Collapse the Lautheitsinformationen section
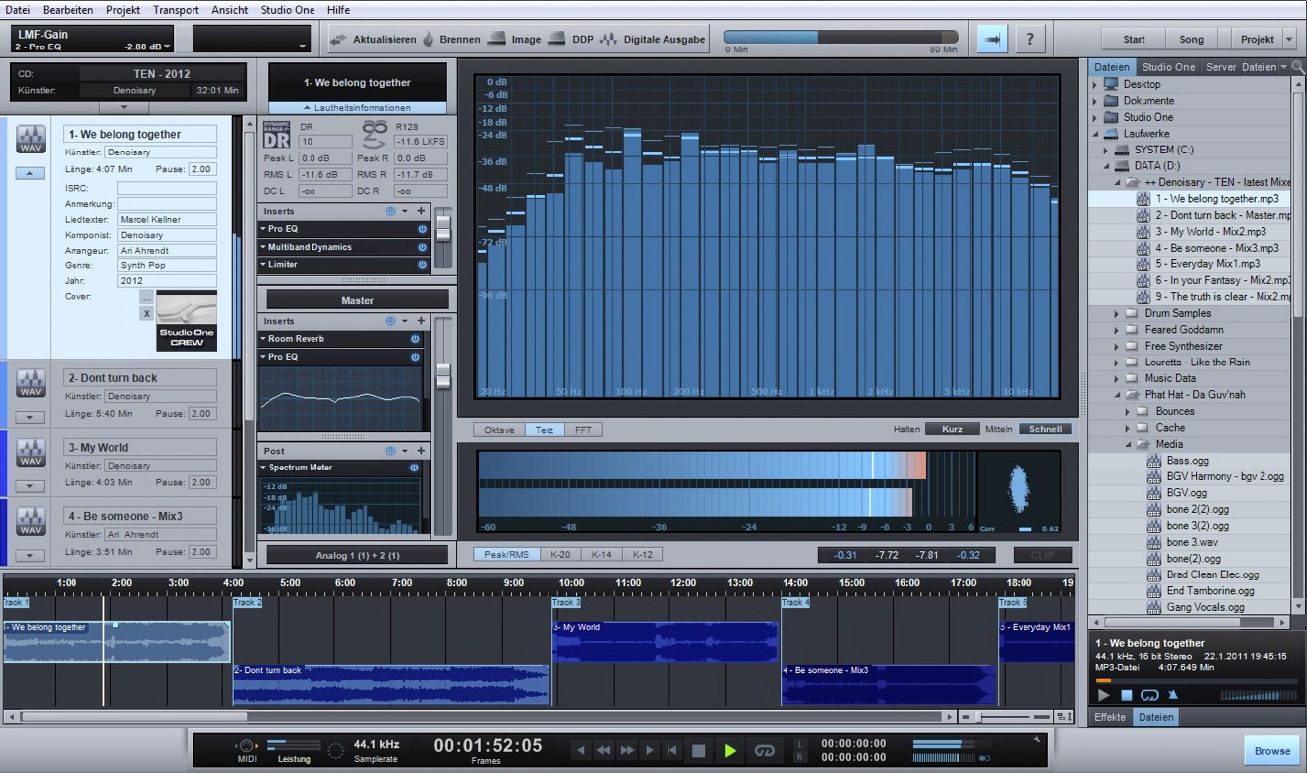This screenshot has height=773, width=1307. (x=358, y=107)
